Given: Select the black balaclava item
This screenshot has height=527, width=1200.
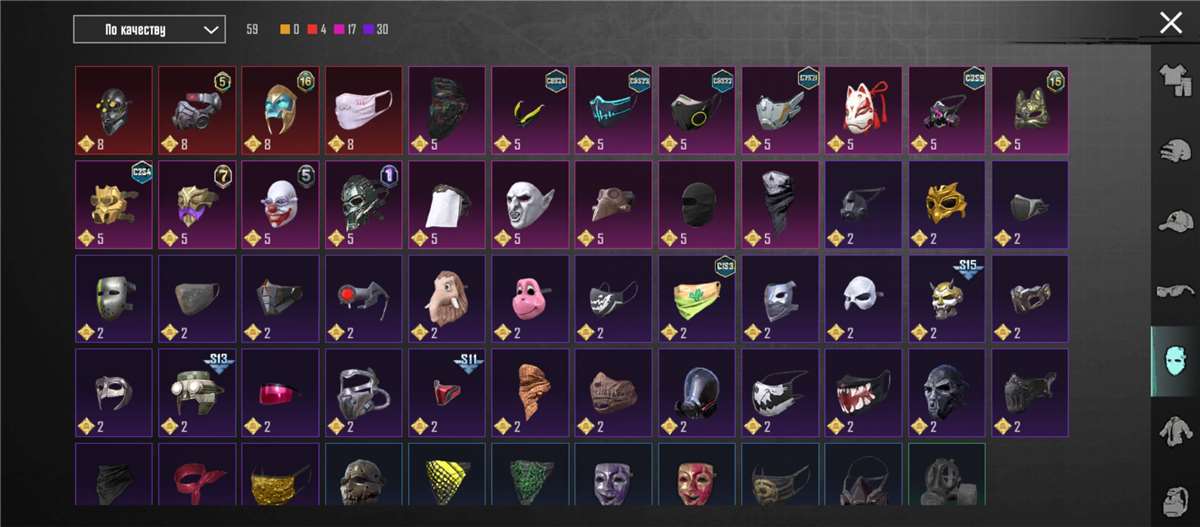Looking at the screenshot, I should tap(697, 203).
